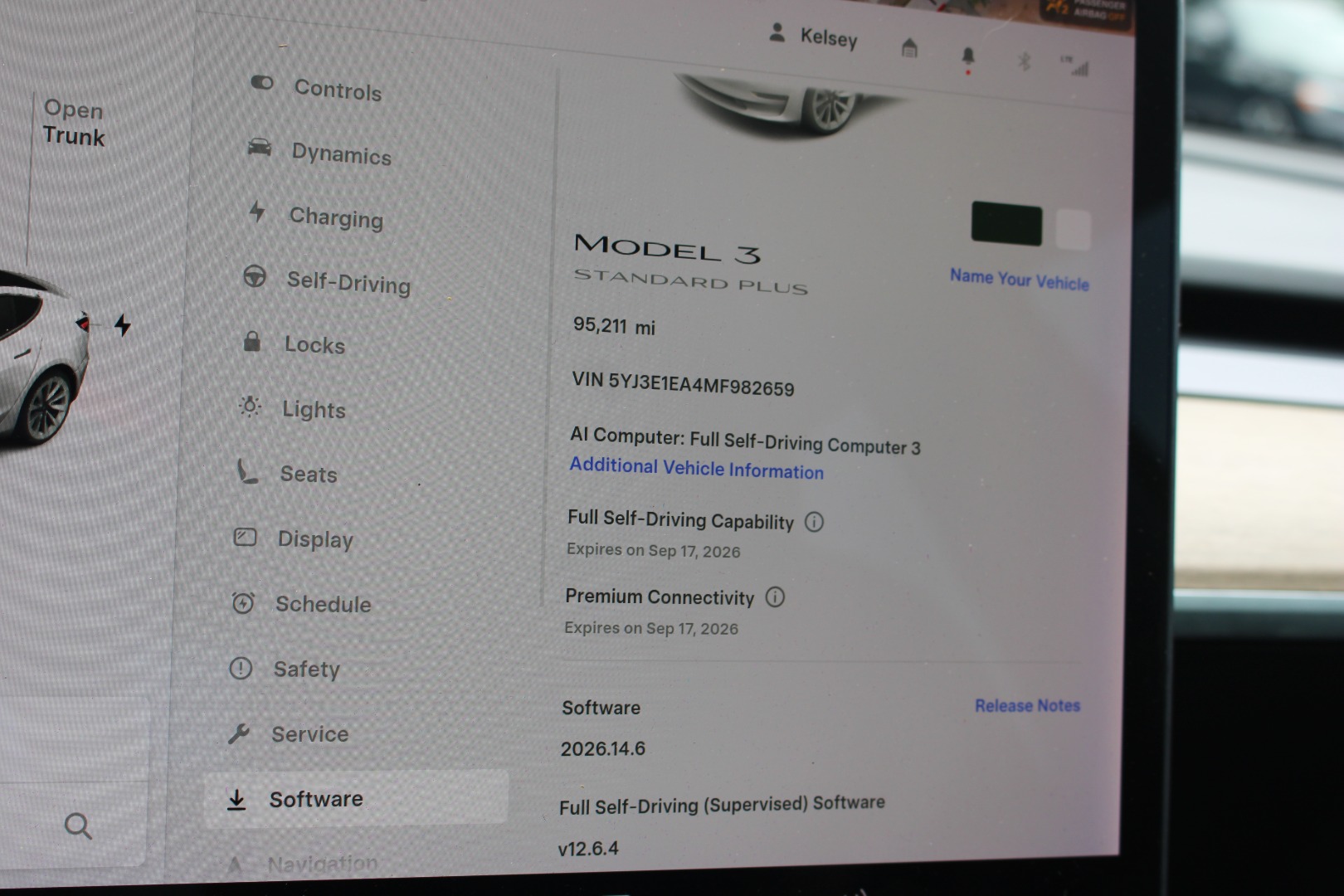Select the white color swatch
The height and width of the screenshot is (896, 1344).
[1073, 230]
